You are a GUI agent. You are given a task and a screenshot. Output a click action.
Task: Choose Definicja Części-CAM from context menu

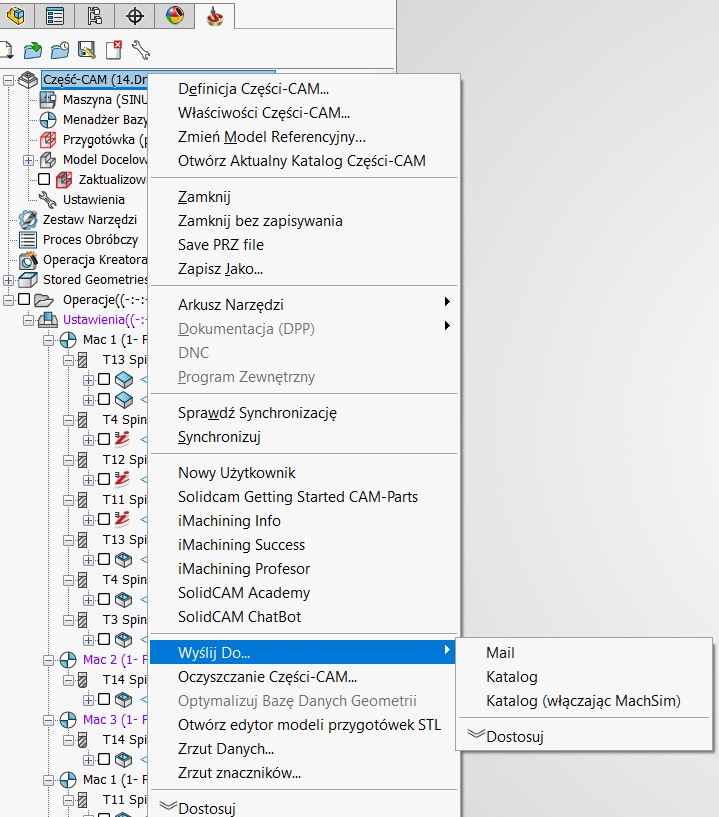[304, 89]
